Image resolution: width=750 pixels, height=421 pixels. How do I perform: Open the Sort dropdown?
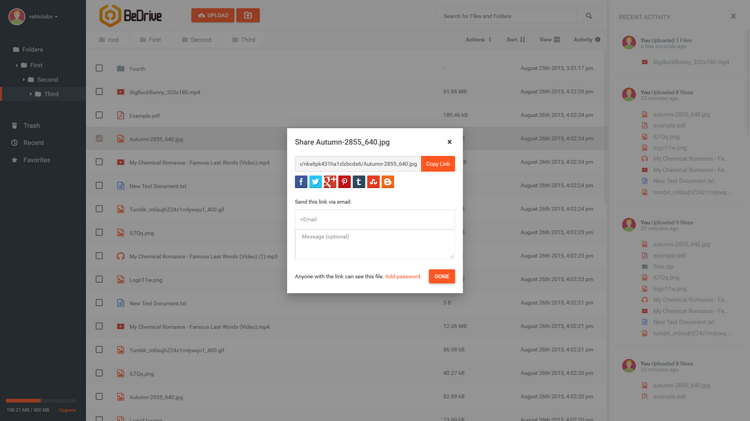[516, 40]
